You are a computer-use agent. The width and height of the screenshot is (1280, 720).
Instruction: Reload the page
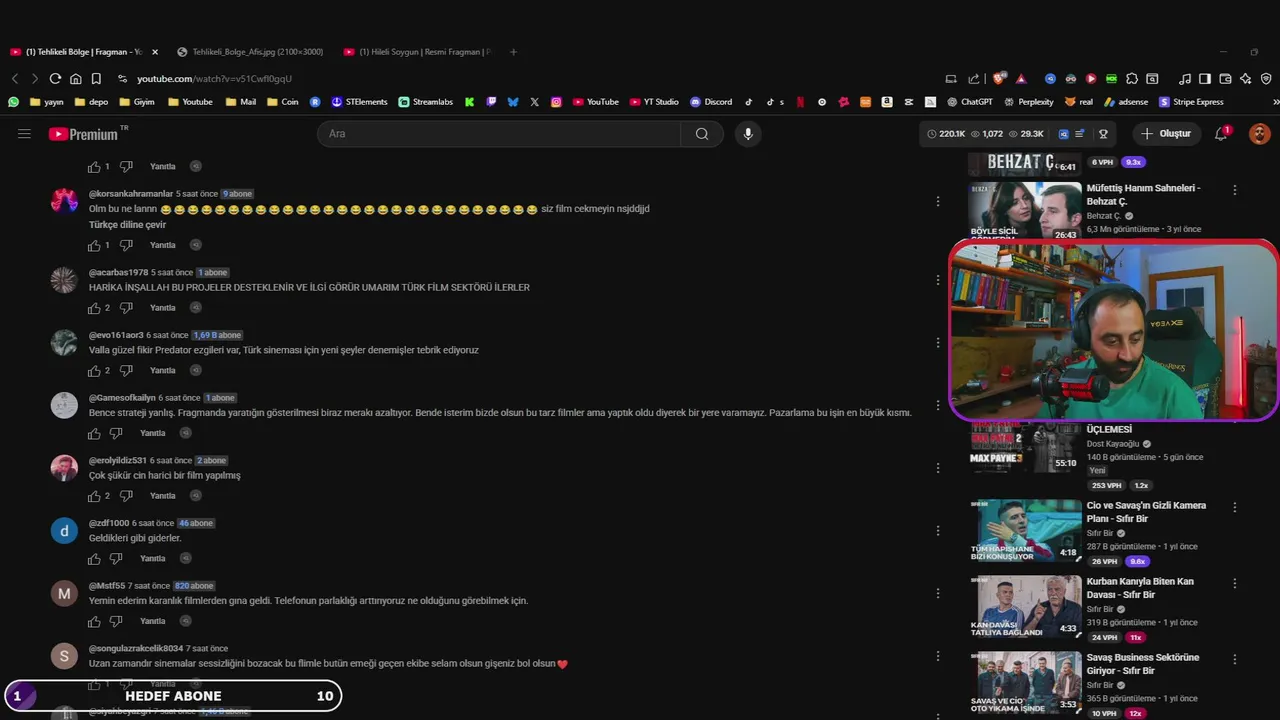(x=55, y=79)
